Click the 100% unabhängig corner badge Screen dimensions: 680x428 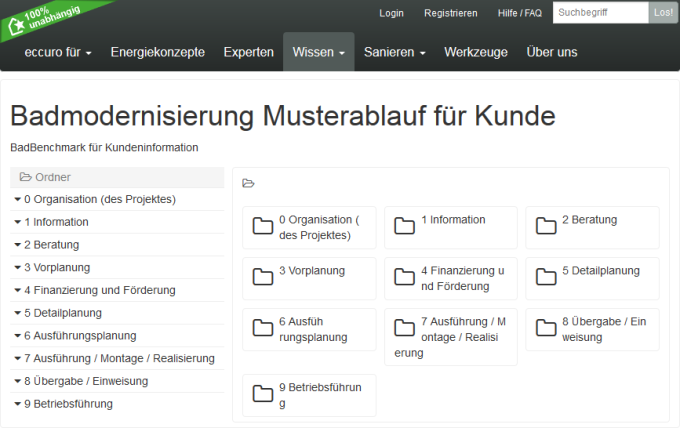[x=40, y=20]
